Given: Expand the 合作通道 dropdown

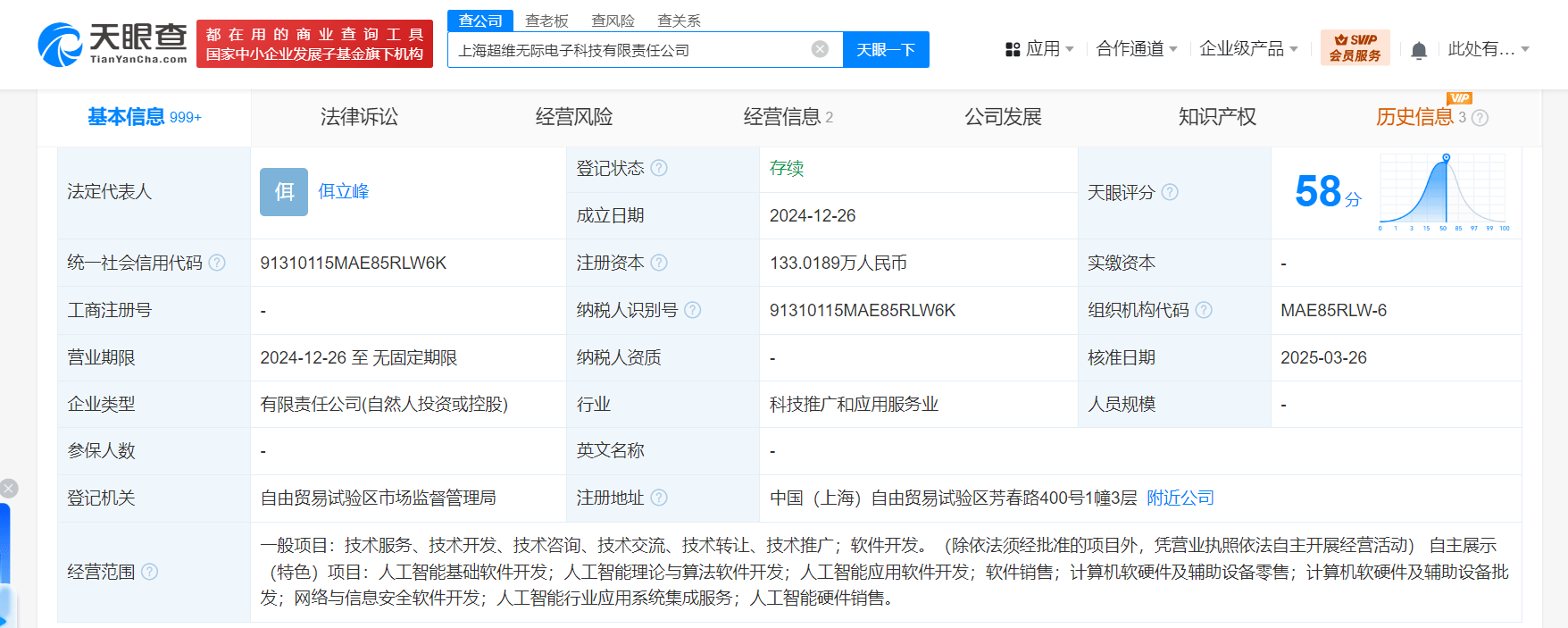Looking at the screenshot, I should click(x=1137, y=49).
